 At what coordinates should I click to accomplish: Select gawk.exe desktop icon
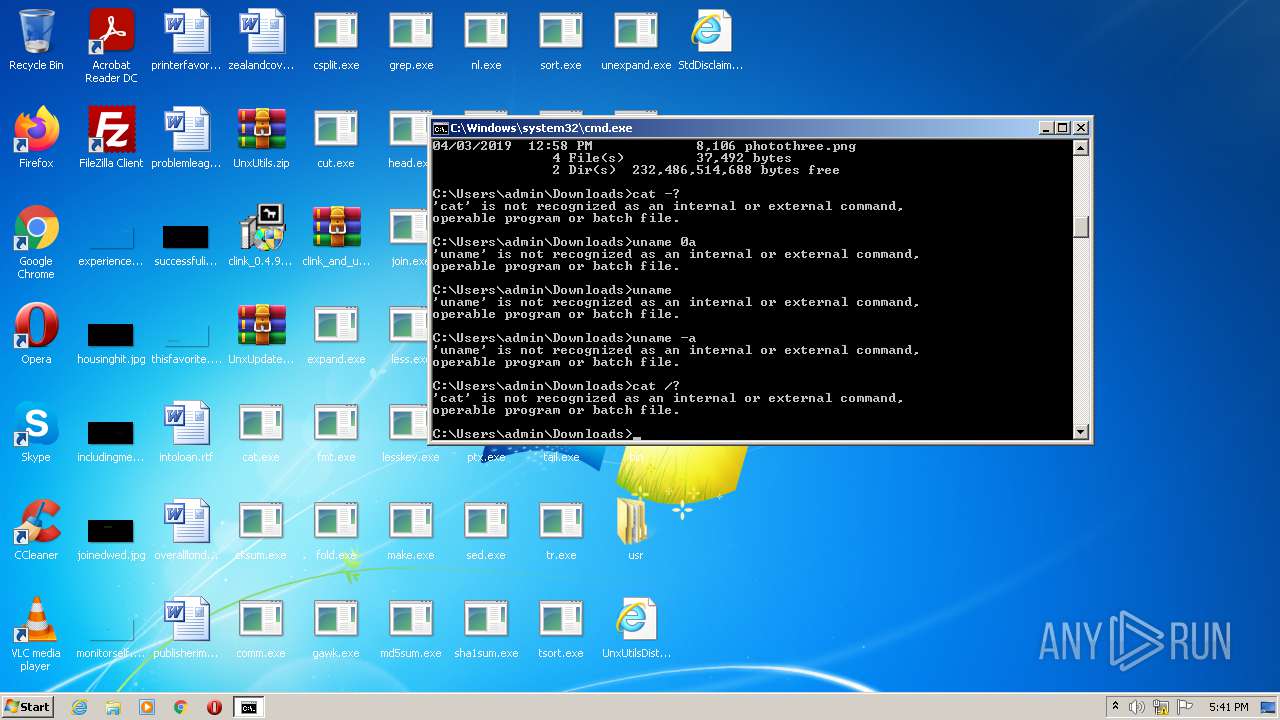[336, 628]
